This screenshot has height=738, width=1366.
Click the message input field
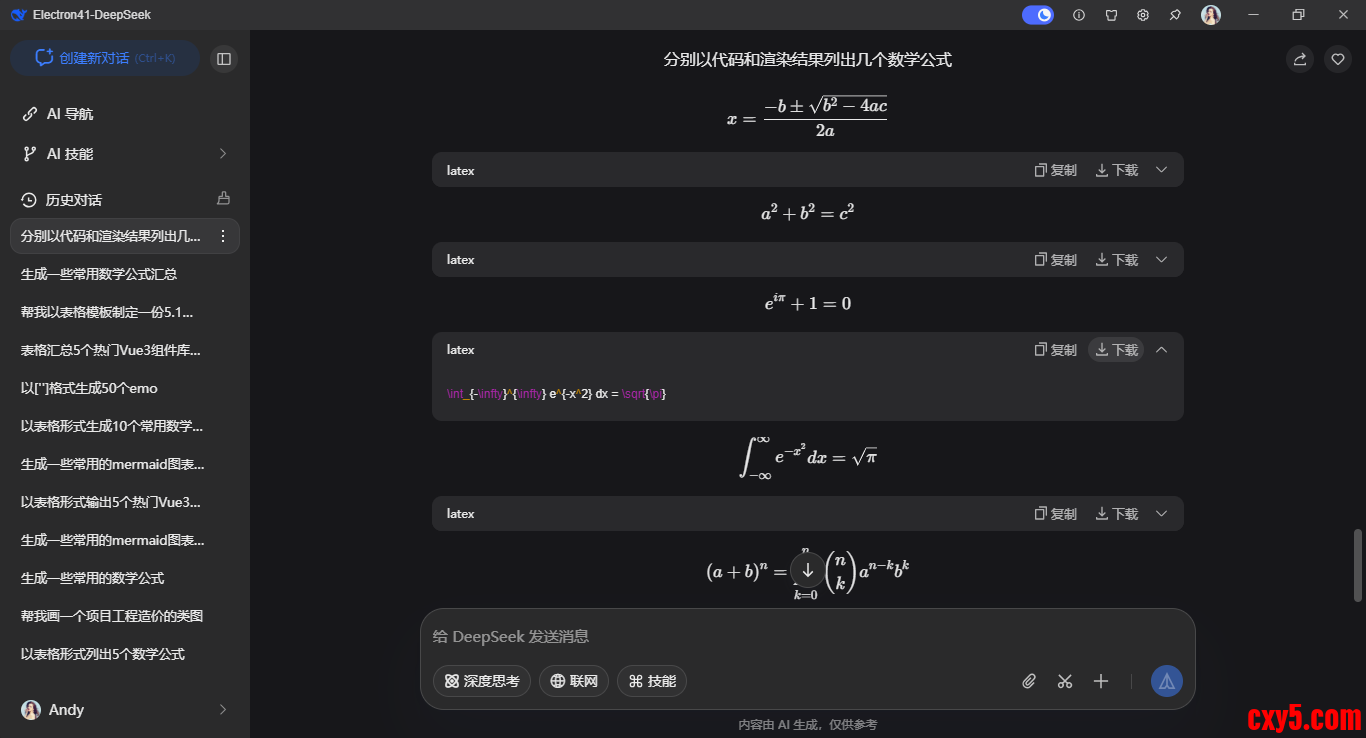(x=780, y=637)
